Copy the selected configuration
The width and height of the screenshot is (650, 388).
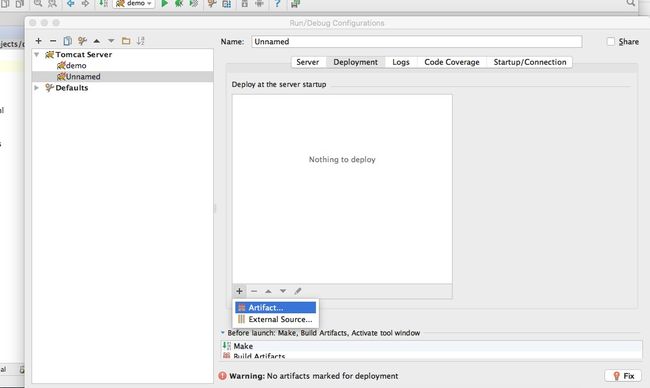click(x=68, y=41)
